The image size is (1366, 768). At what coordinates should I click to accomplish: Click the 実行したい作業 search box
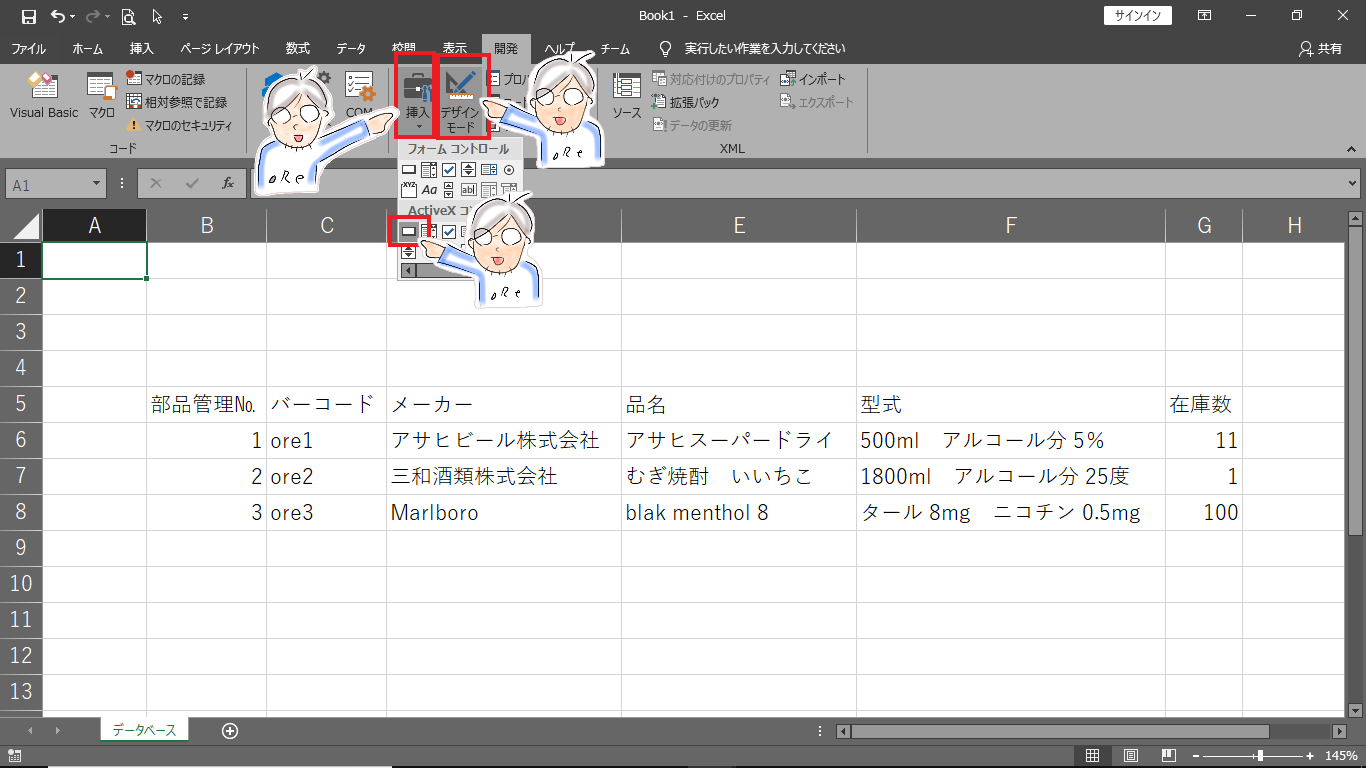click(765, 48)
